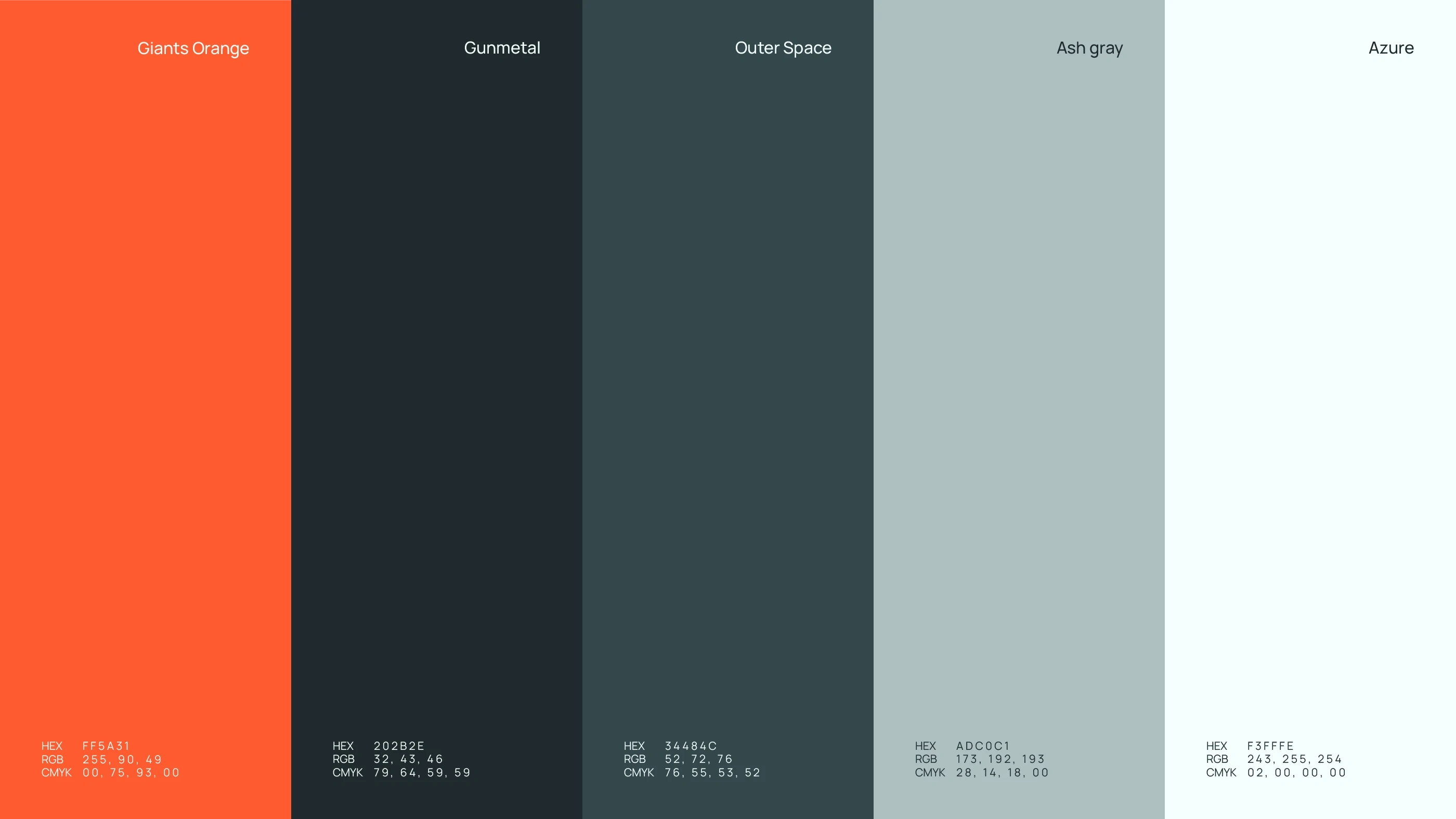Click the Giants Orange title text

click(x=193, y=48)
